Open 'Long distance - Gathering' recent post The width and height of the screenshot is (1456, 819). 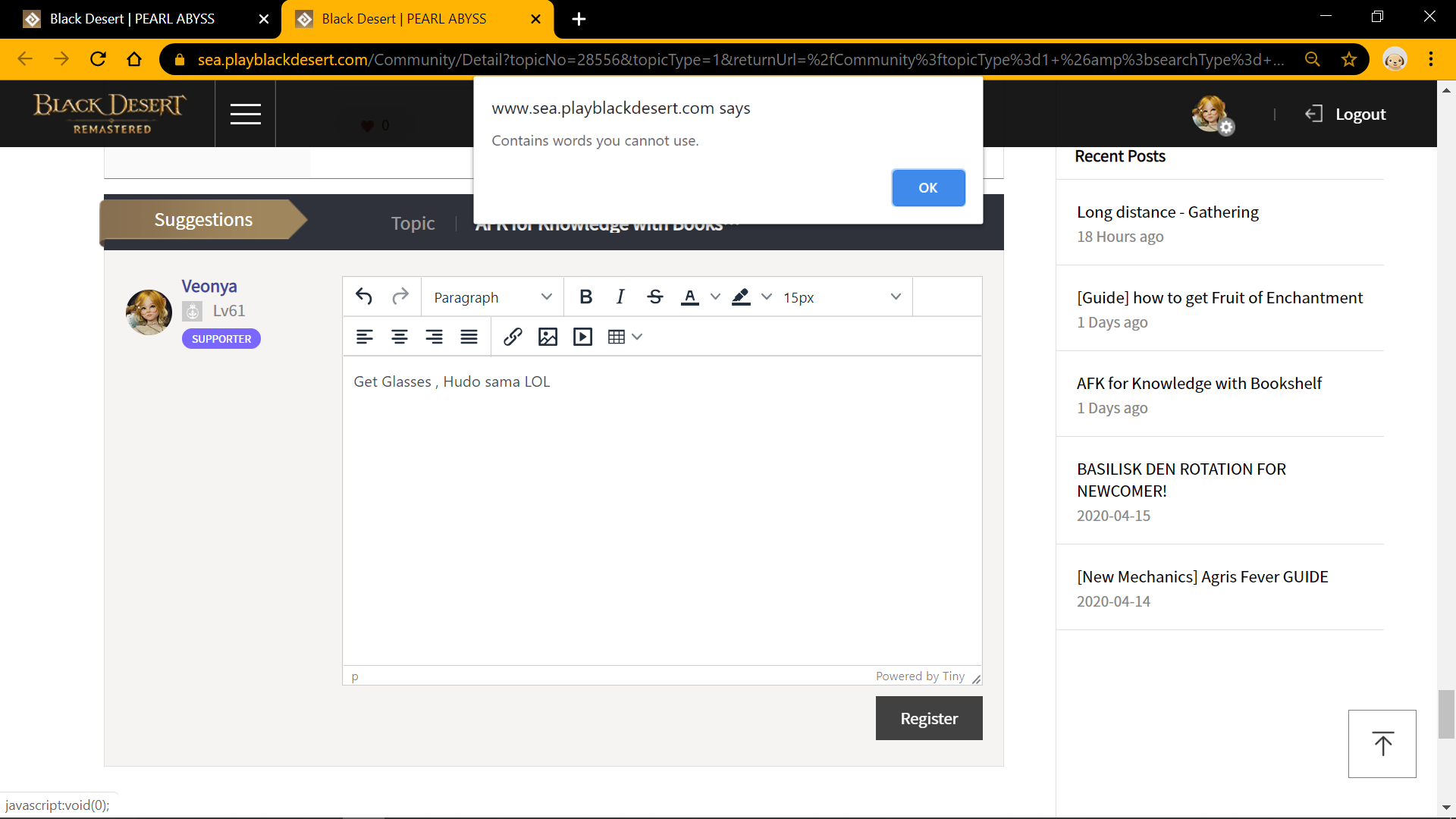point(1167,212)
